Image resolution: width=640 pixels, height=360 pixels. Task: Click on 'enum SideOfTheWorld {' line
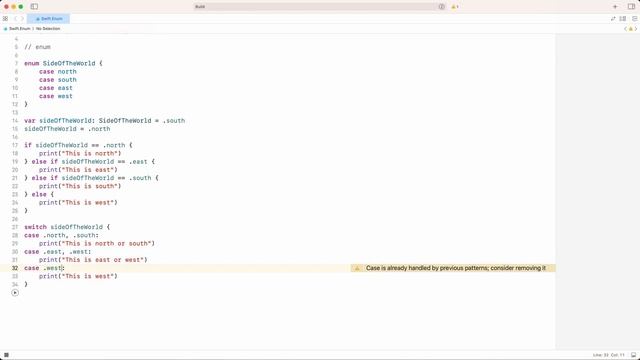63,64
